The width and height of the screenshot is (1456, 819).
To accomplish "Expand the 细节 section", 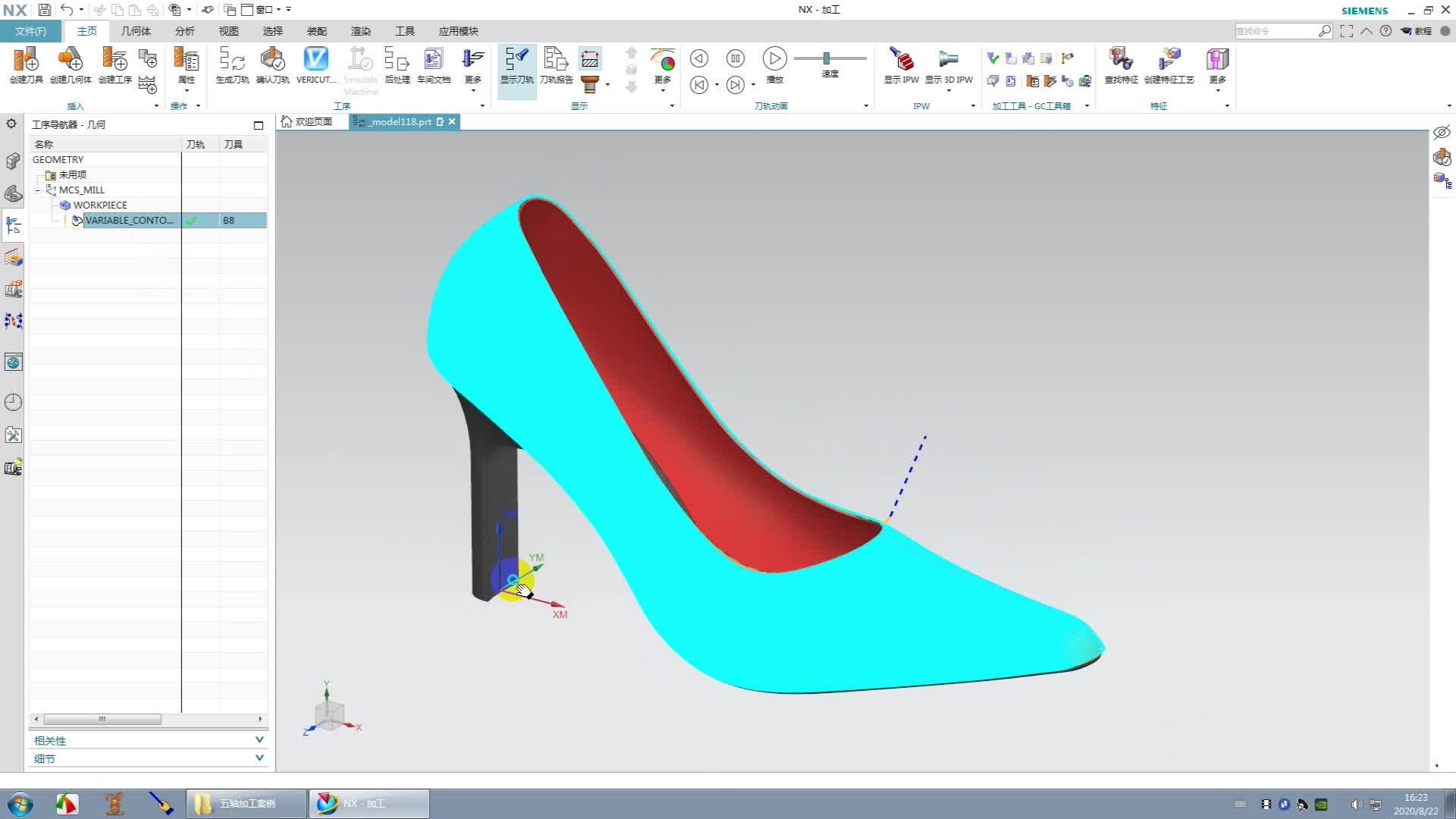I will tap(259, 758).
